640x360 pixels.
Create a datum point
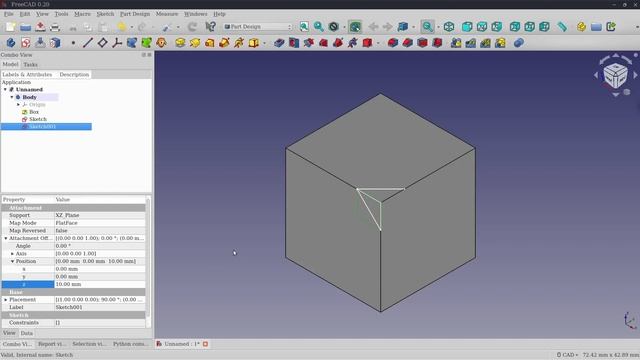coord(73,43)
